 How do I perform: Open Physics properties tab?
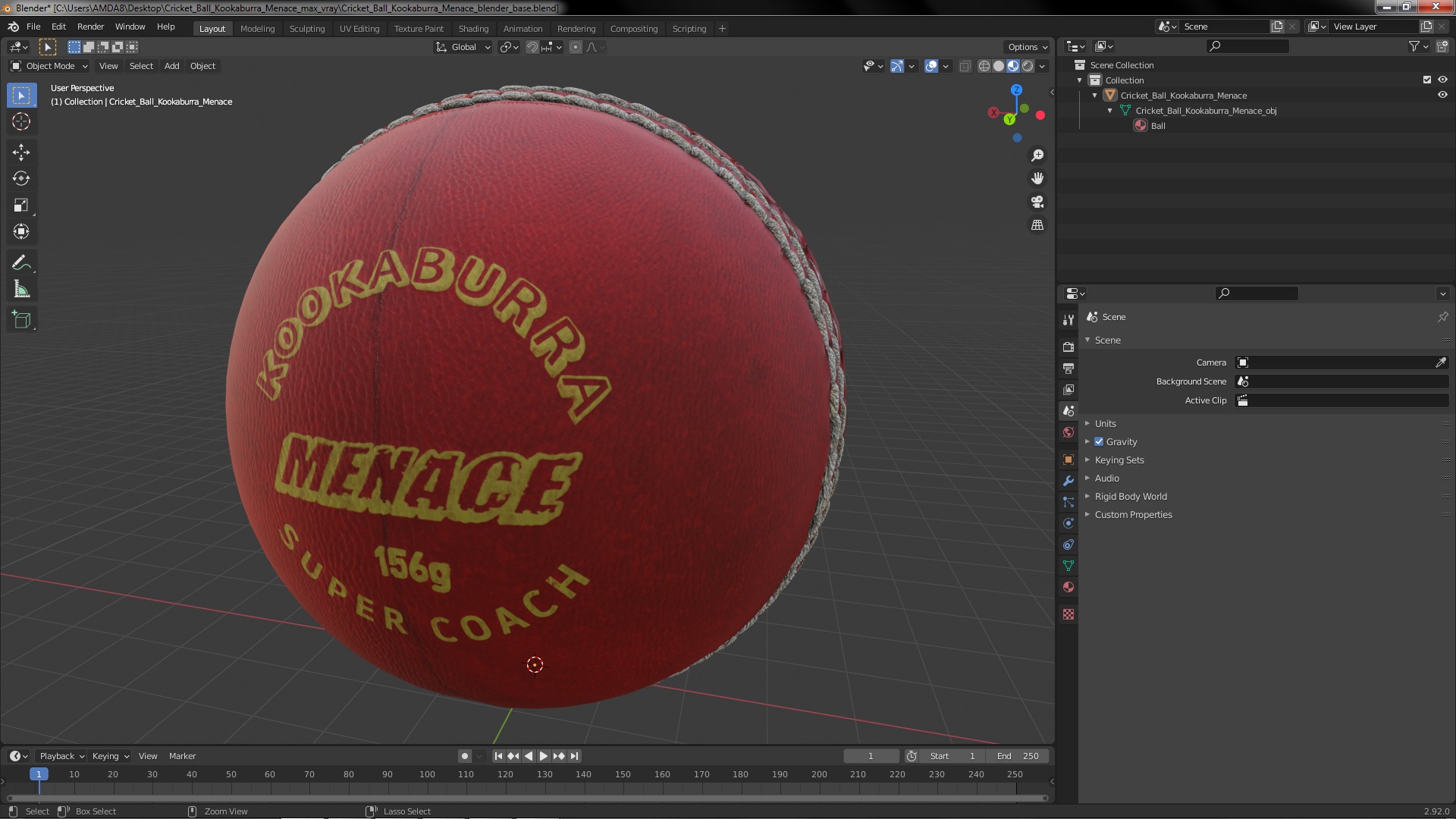[x=1068, y=523]
